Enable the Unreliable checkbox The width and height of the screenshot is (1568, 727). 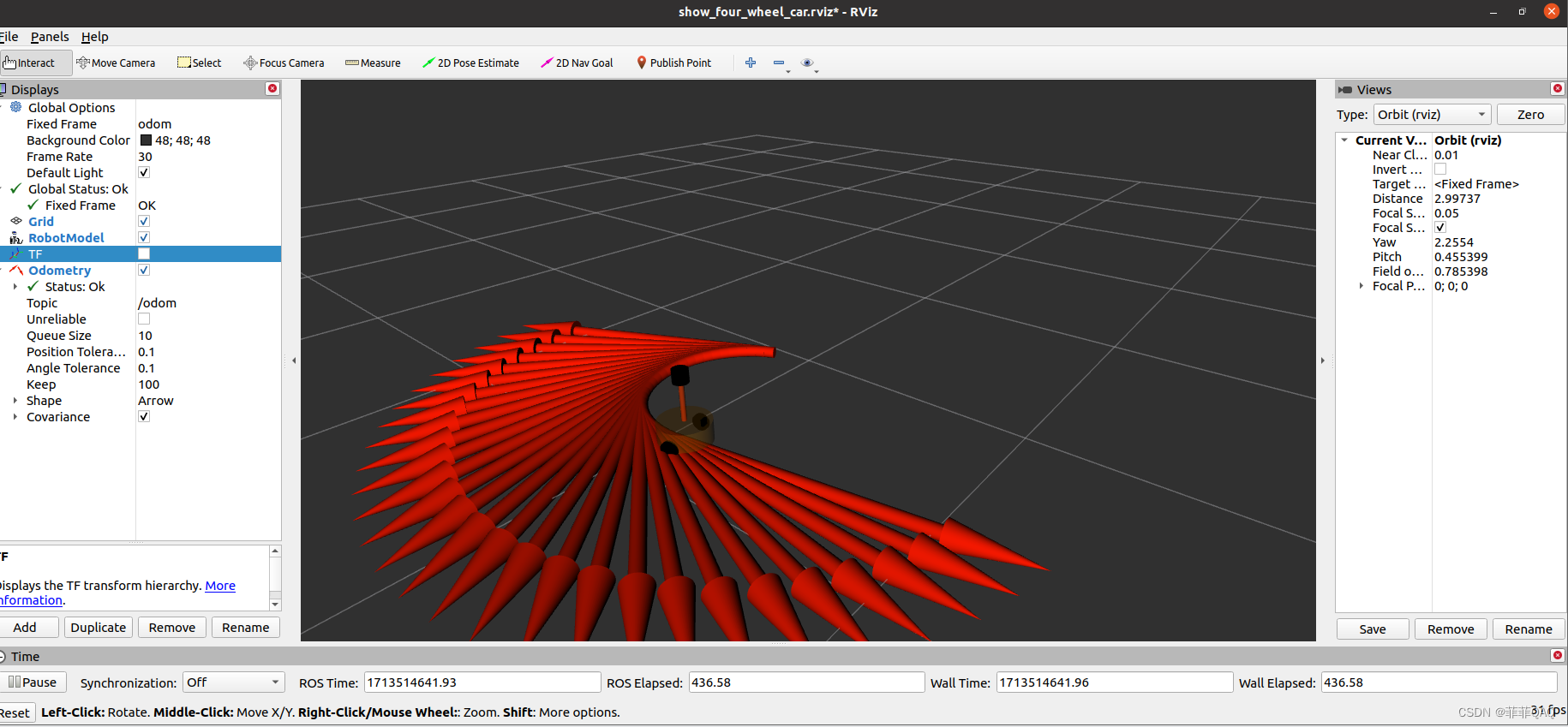coord(144,319)
